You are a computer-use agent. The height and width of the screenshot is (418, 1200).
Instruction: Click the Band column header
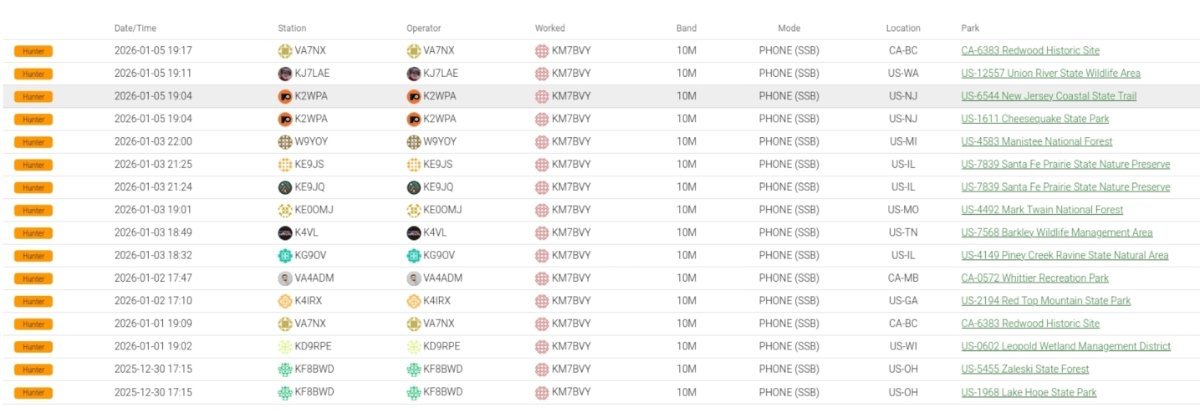tap(686, 28)
